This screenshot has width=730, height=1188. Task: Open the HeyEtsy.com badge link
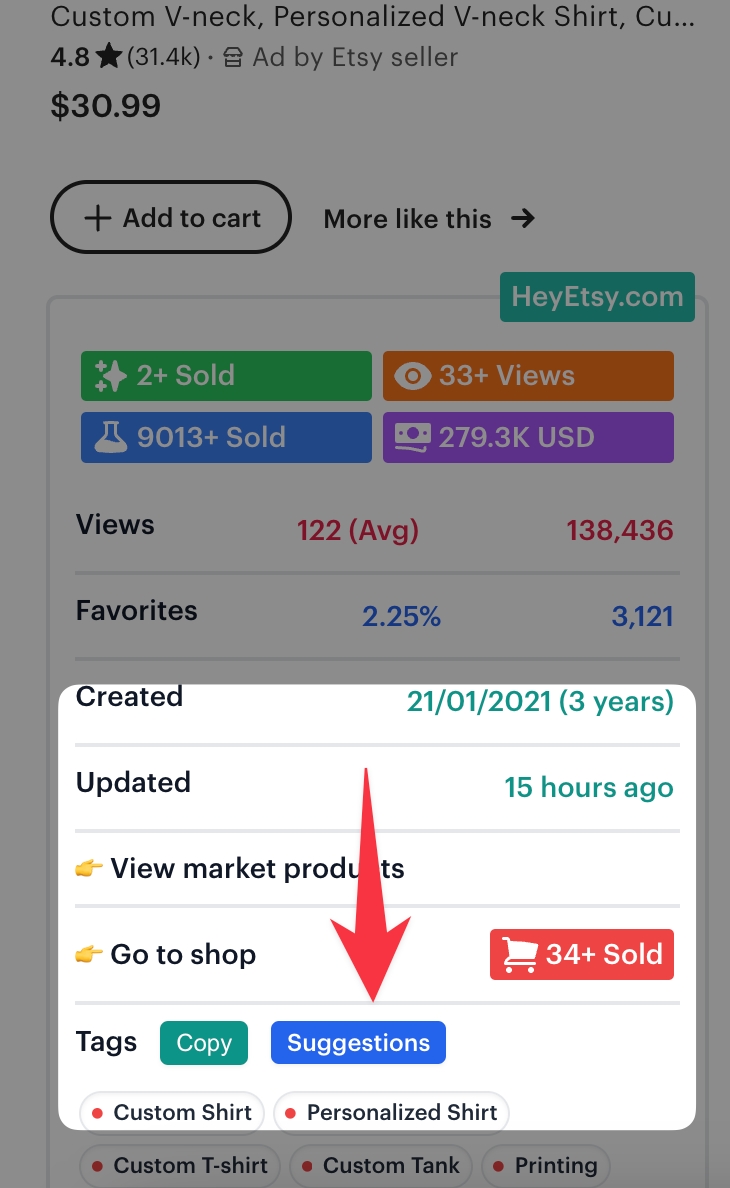597,297
